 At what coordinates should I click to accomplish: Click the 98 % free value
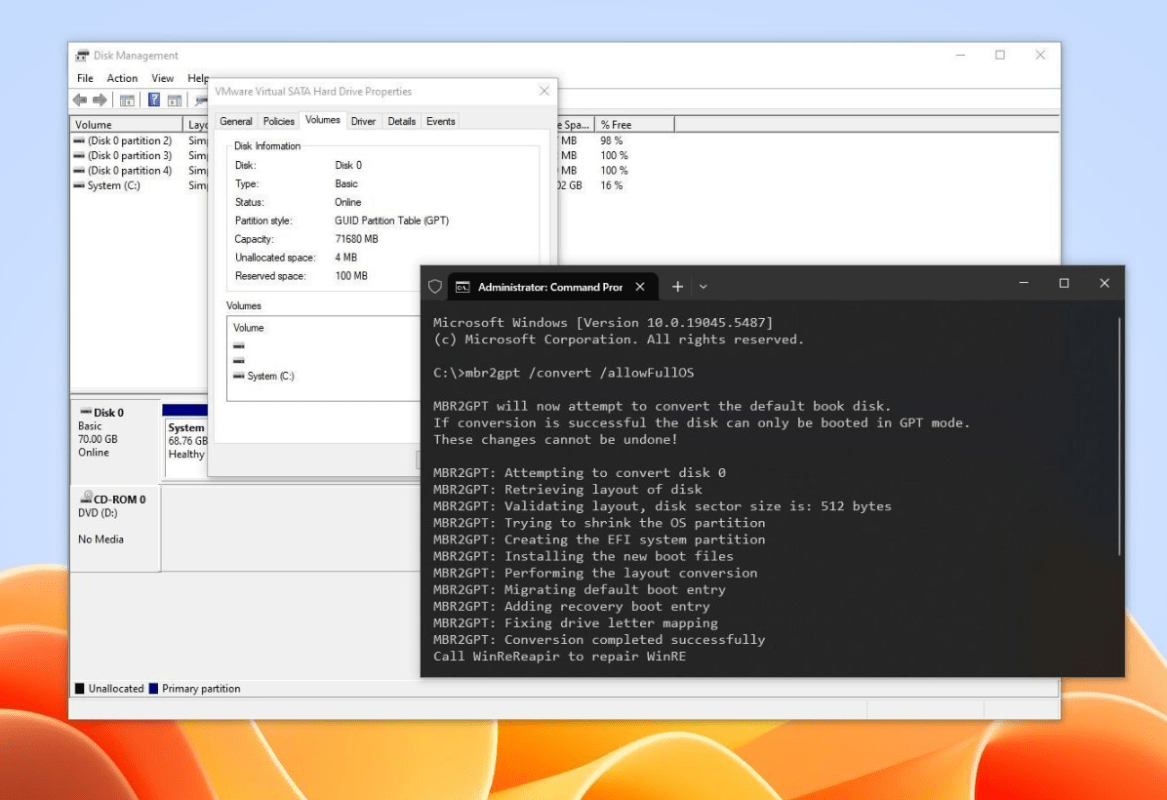(612, 141)
